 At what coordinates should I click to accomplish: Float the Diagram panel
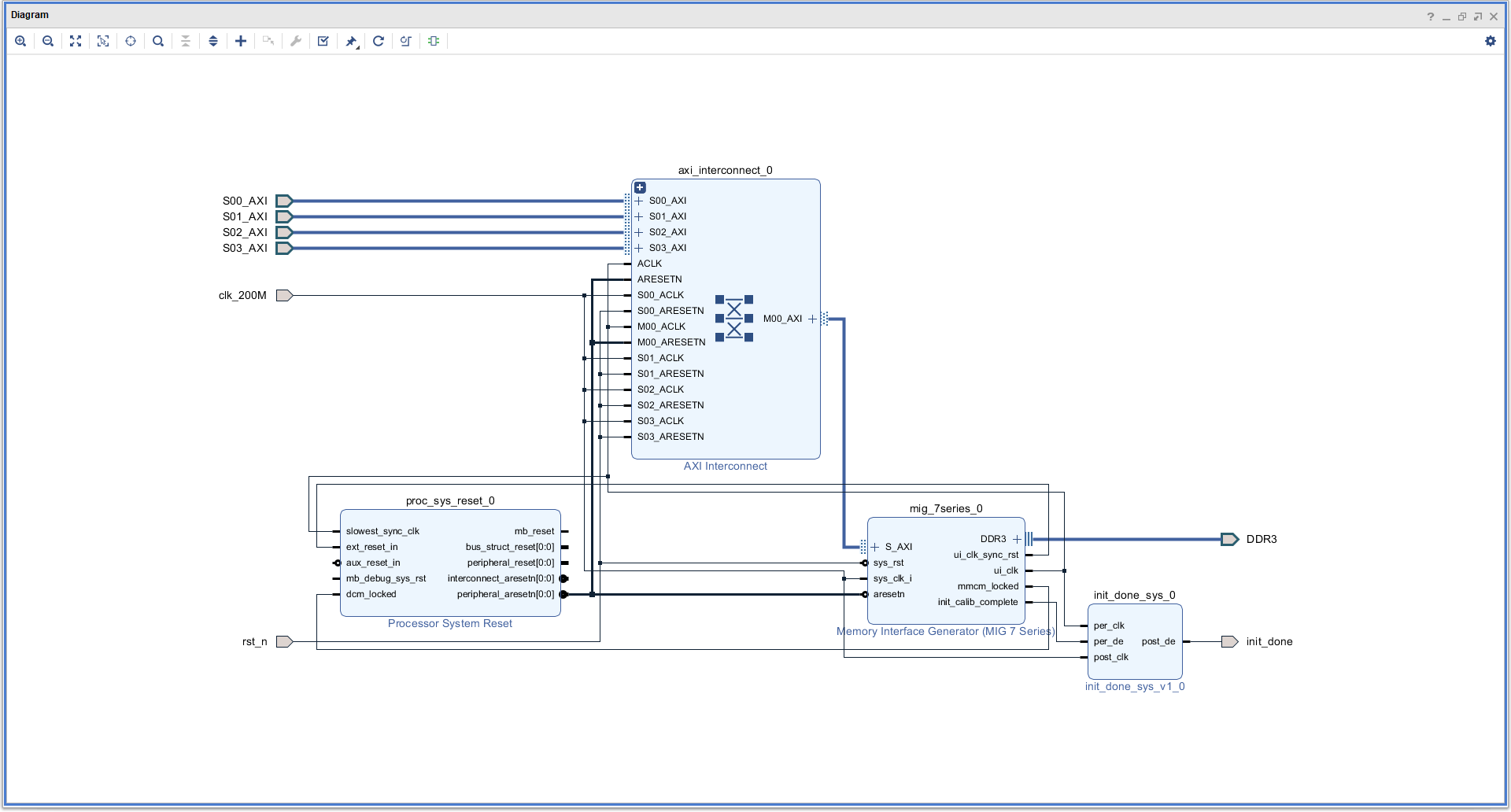click(1462, 17)
